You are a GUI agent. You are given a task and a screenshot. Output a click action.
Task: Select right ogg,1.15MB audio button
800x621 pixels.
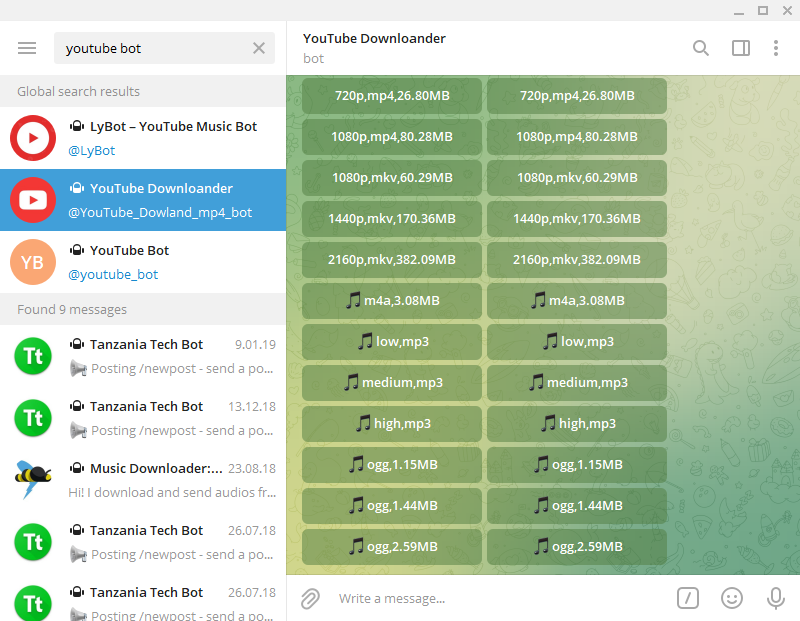coord(577,464)
